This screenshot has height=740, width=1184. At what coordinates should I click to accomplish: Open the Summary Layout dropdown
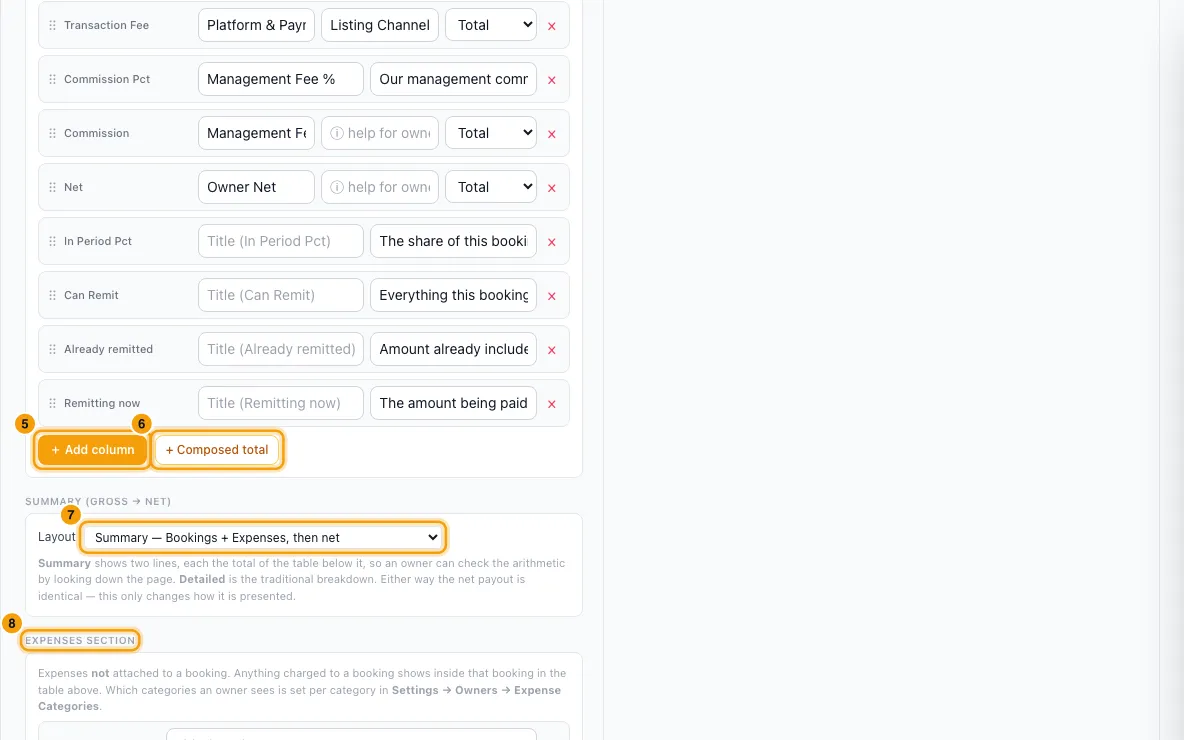(x=262, y=537)
